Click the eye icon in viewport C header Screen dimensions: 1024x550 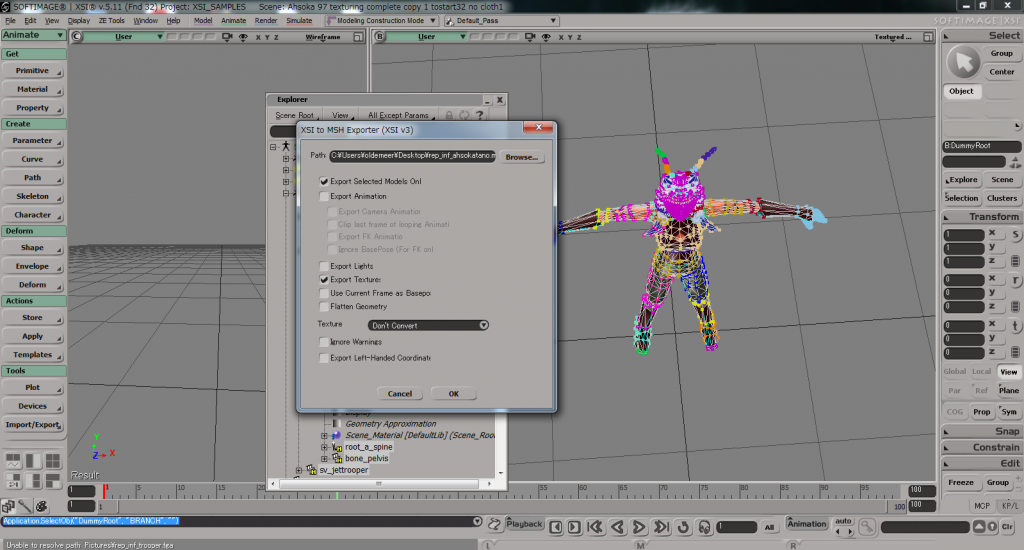click(243, 37)
